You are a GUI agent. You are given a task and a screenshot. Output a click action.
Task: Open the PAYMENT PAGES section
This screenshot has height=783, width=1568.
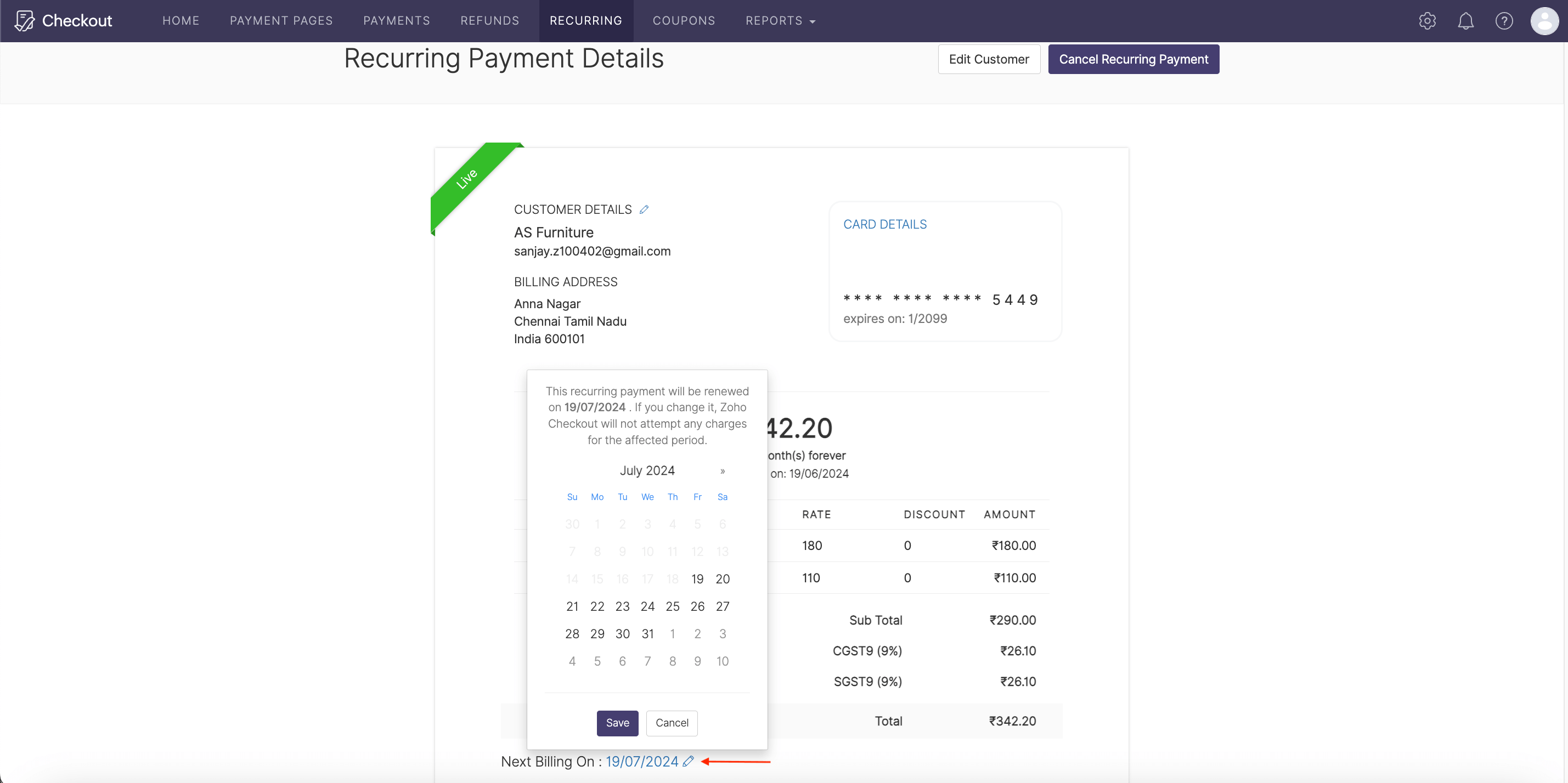[280, 20]
